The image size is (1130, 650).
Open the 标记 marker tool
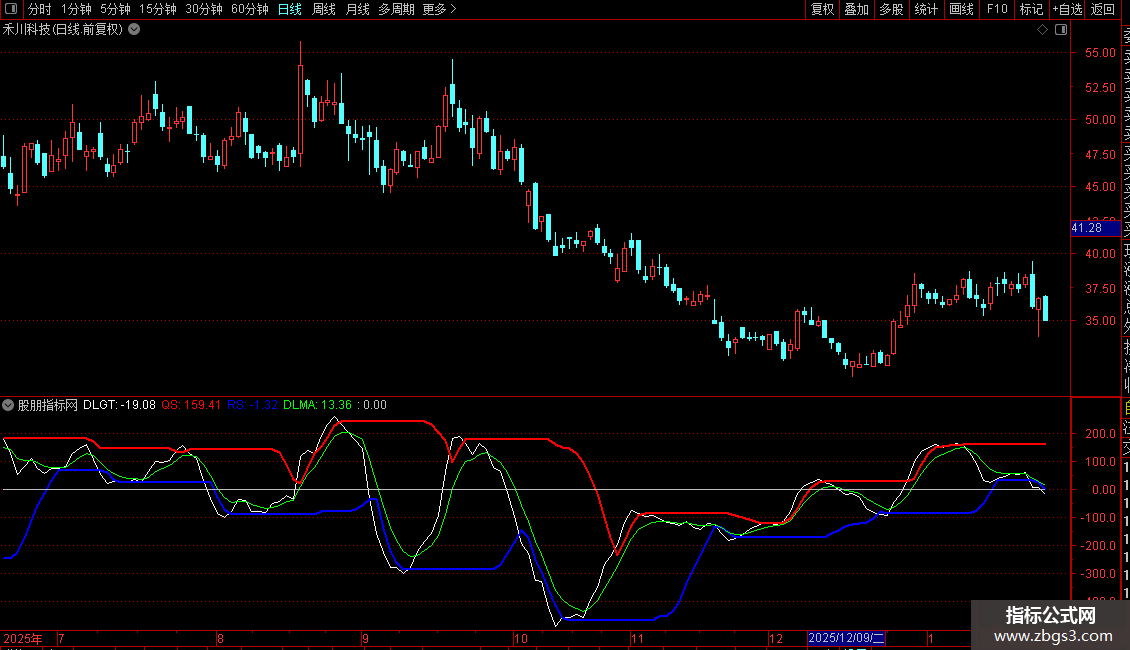1031,9
